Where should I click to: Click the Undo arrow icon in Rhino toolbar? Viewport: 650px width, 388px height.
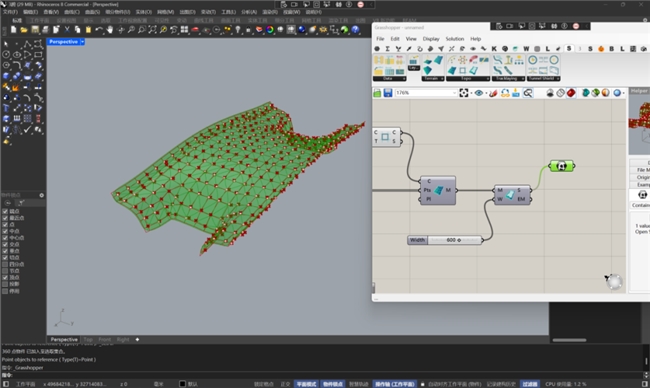[x=99, y=29]
